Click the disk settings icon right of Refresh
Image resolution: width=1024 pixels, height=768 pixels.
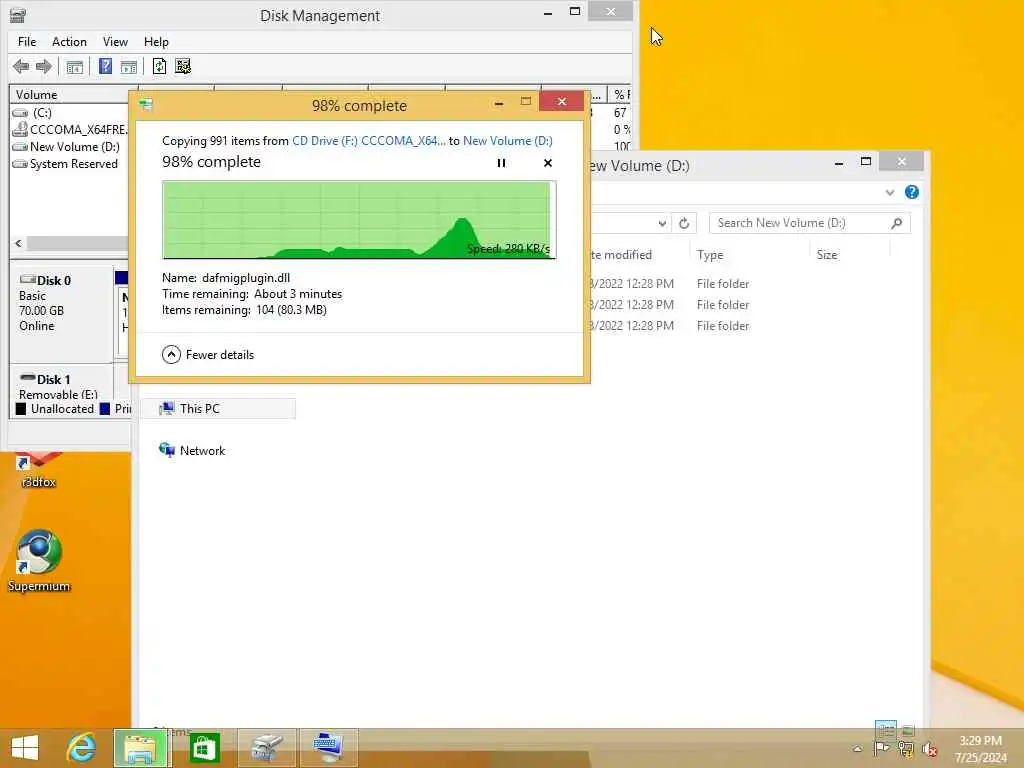183,67
